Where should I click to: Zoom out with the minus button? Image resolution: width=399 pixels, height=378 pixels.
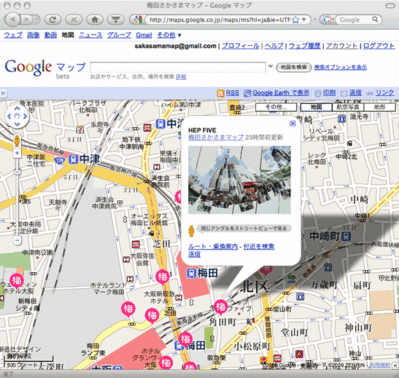17,240
